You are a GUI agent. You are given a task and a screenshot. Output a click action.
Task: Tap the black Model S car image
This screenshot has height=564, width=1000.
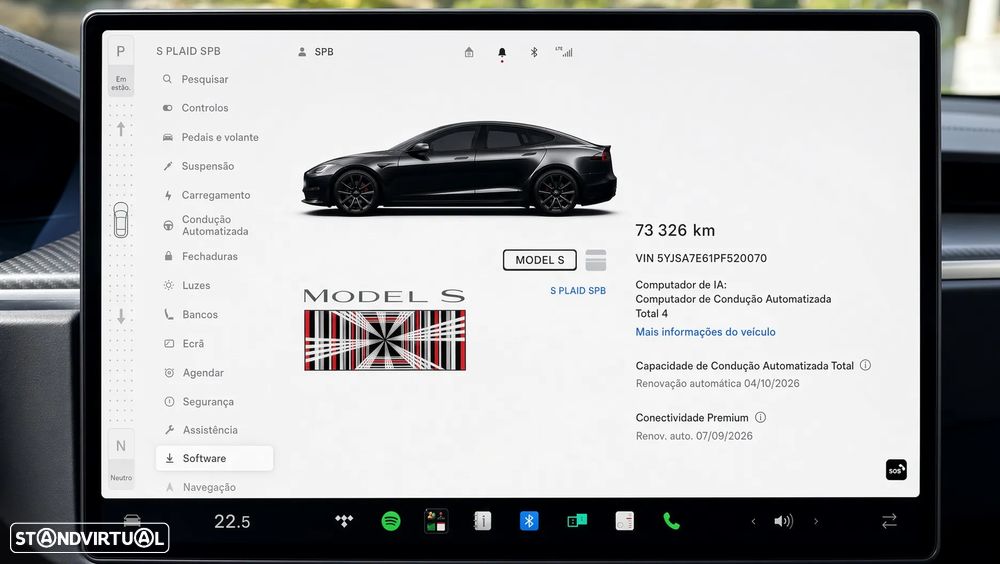[459, 168]
